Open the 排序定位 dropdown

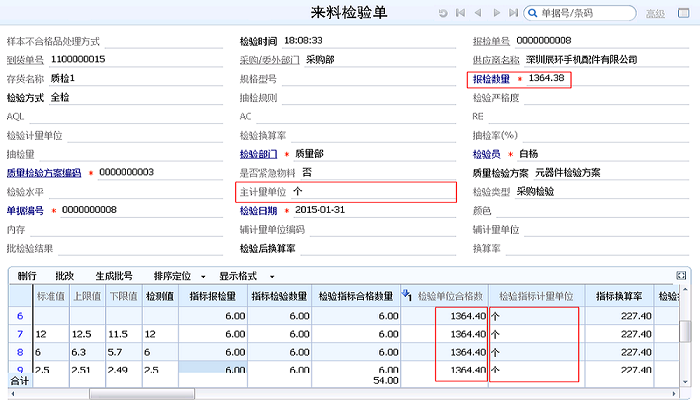(x=179, y=276)
